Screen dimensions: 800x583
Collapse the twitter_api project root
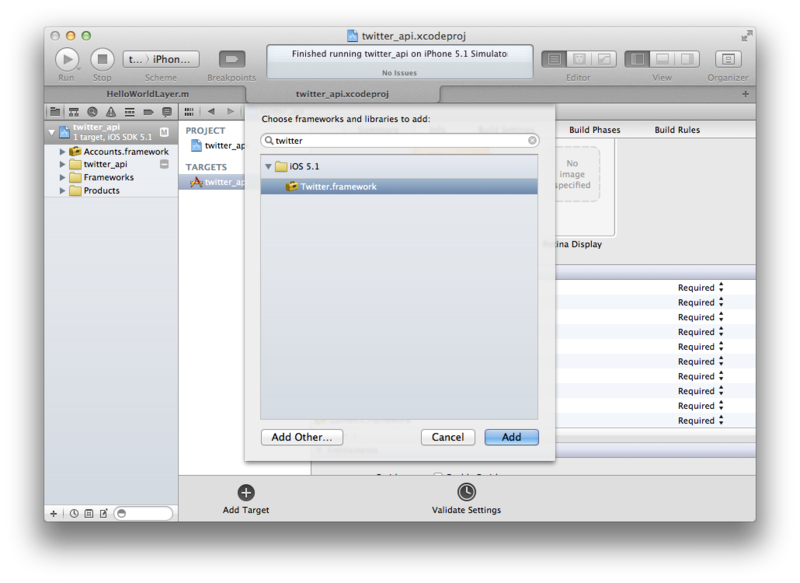coord(52,132)
